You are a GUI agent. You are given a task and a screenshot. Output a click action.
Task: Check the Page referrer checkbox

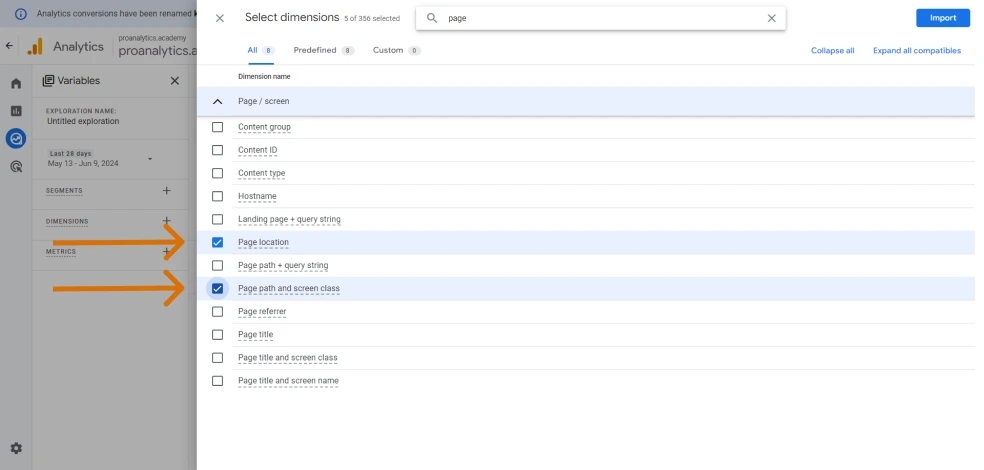click(x=217, y=312)
